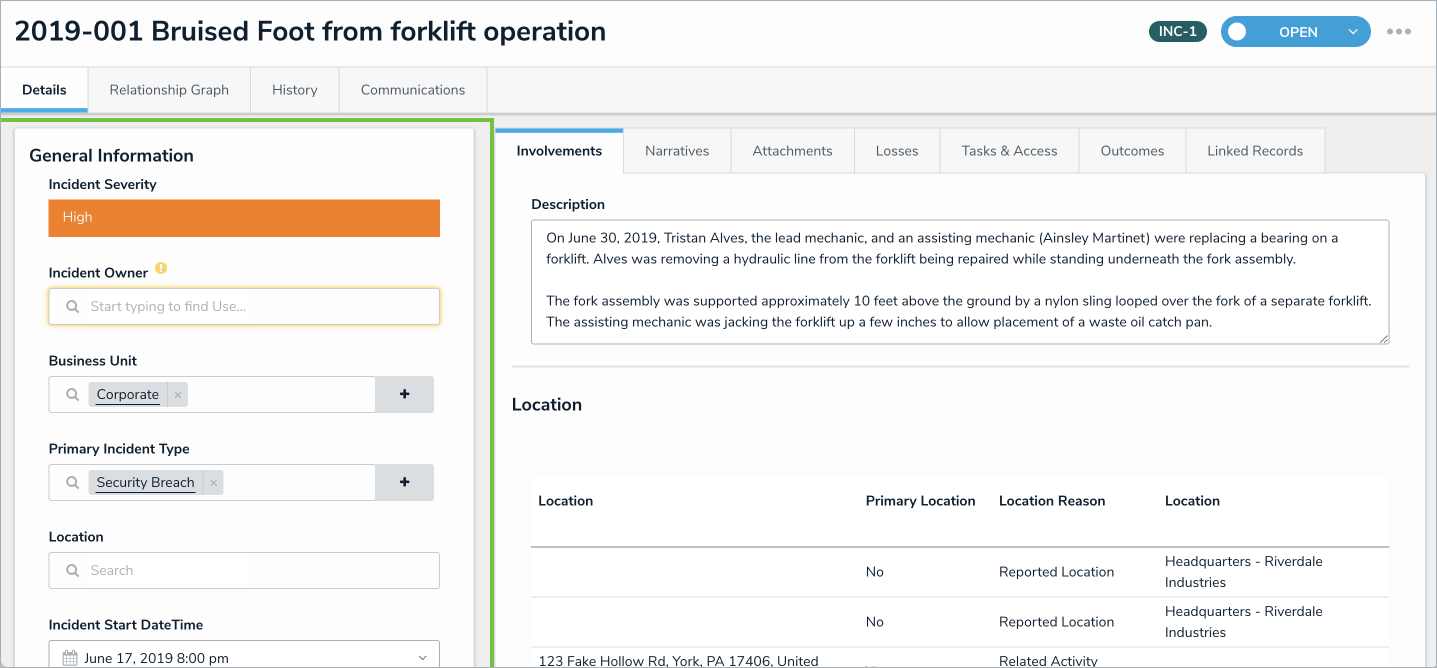Open the Communications tab
The image size is (1437, 668).
click(413, 90)
